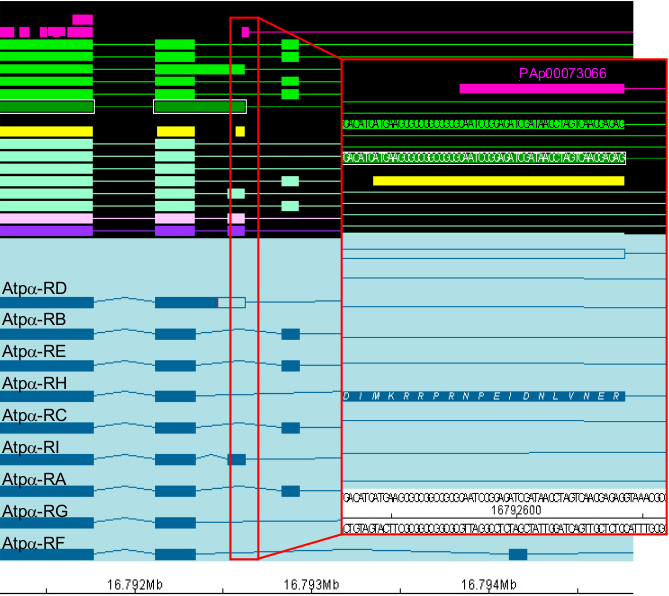Select the long white-outlined dark green block
The width and height of the screenshot is (669, 596).
(200, 107)
